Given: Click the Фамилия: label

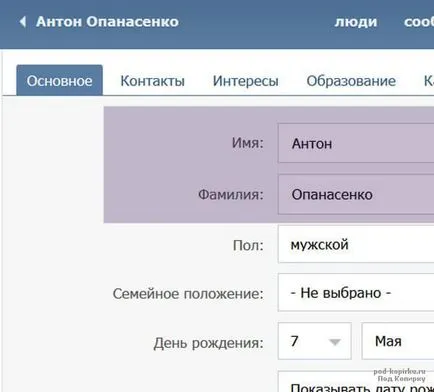Looking at the screenshot, I should tap(231, 194).
